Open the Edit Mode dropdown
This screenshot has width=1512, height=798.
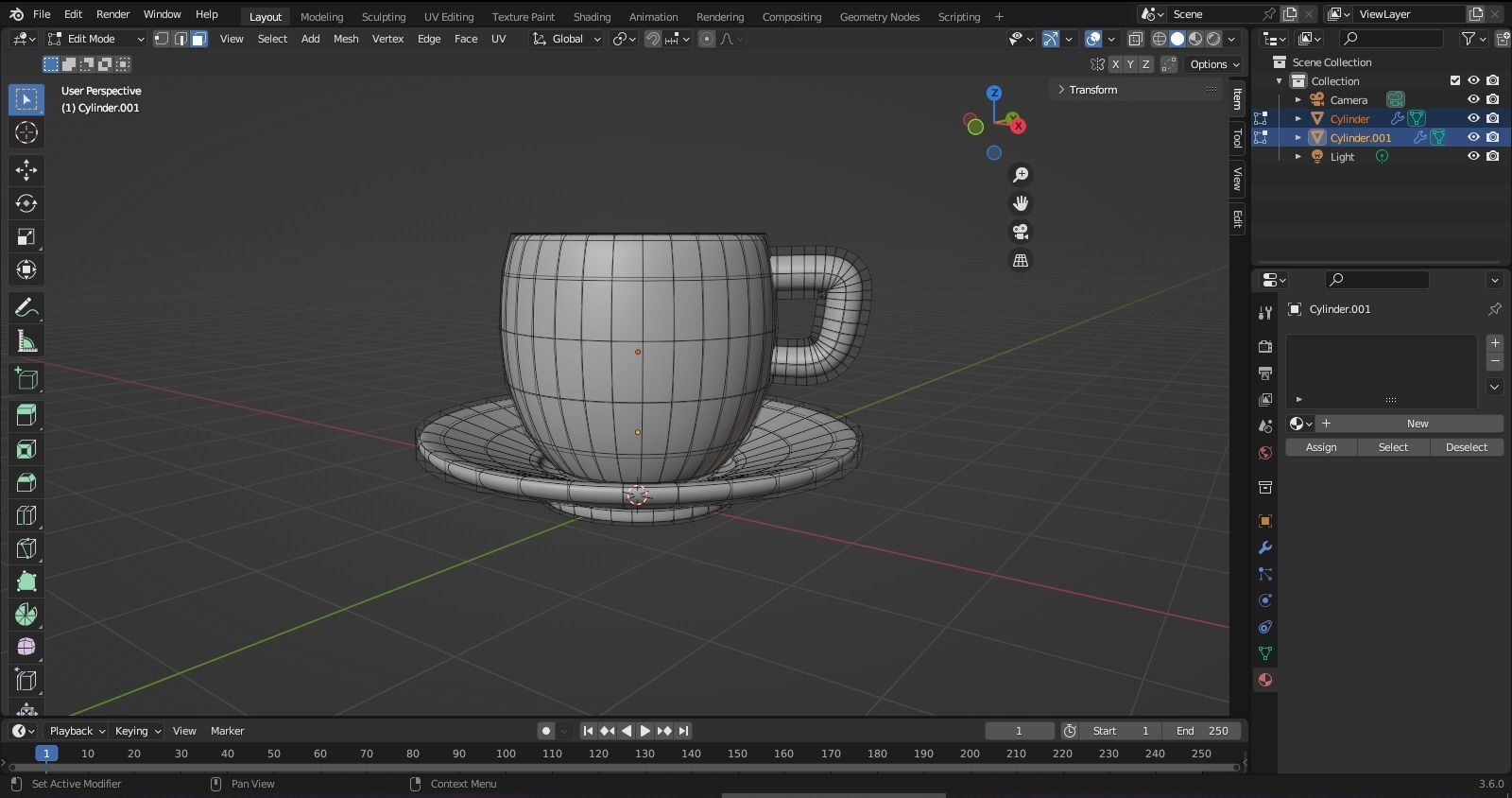click(x=95, y=39)
